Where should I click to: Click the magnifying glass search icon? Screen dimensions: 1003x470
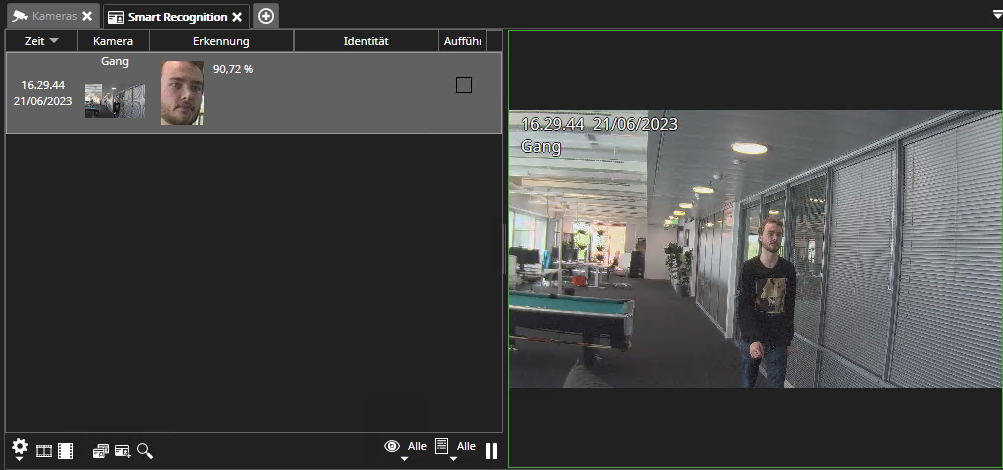pyautogui.click(x=145, y=451)
